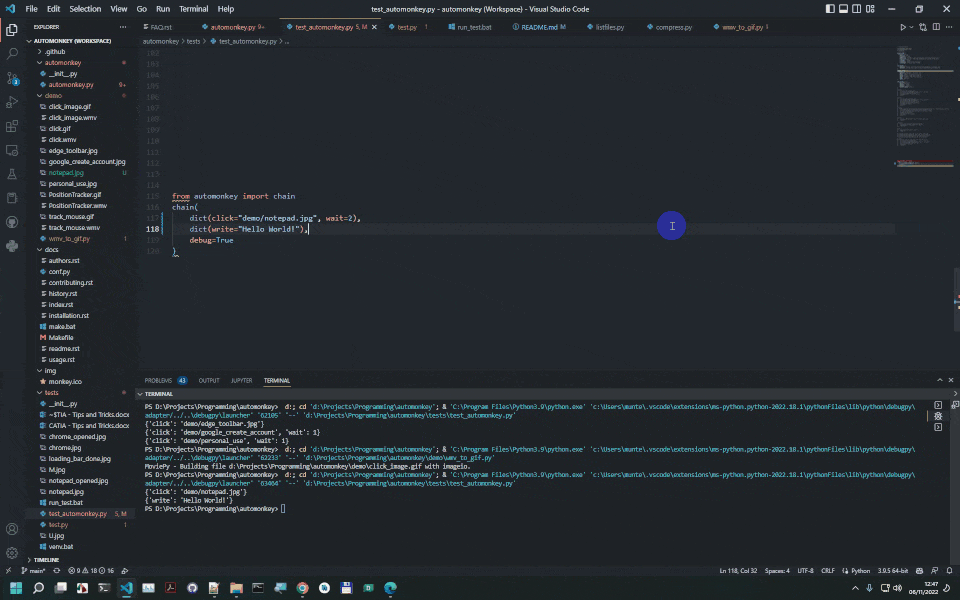Open the Terminal menu
960x600 pixels.
193,8
